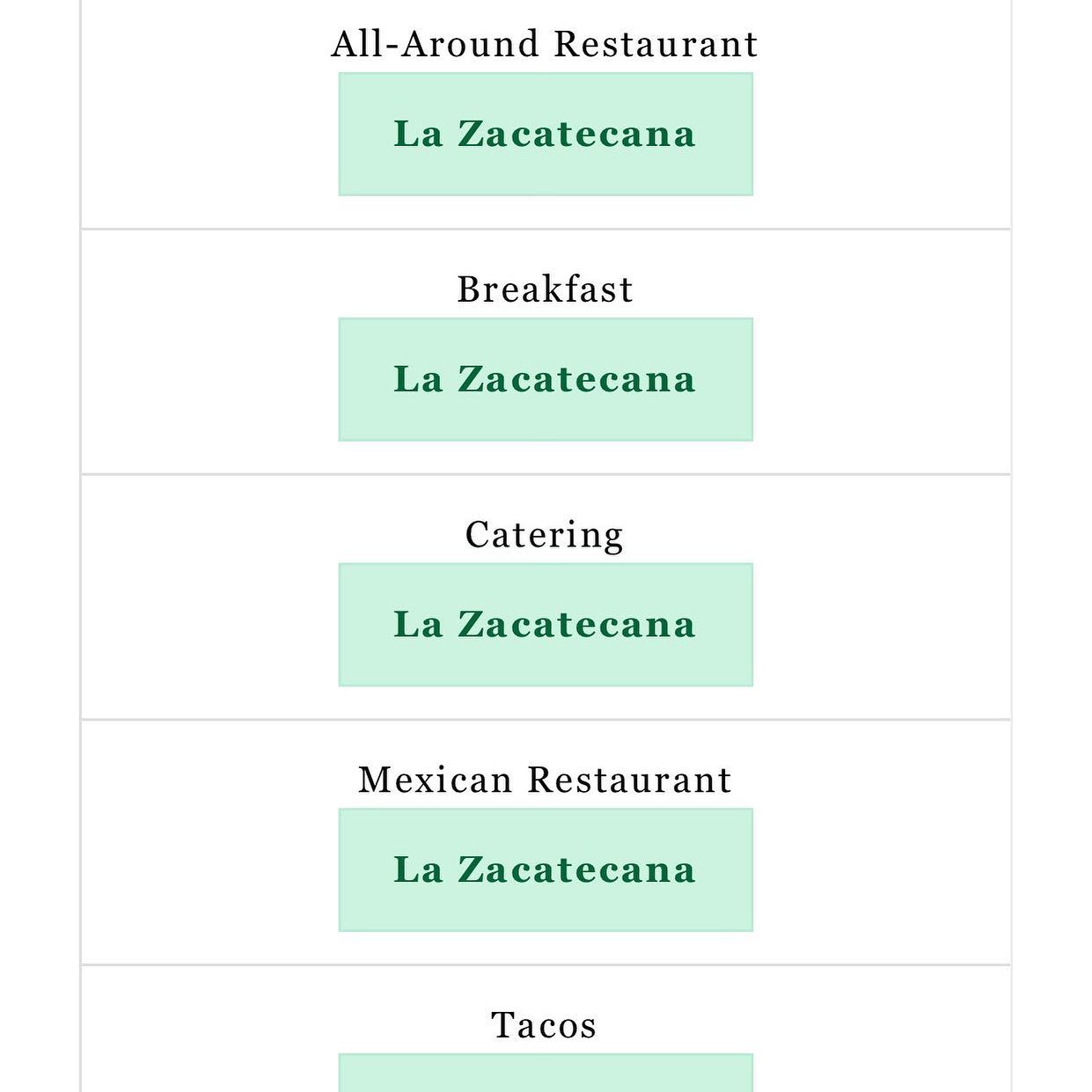This screenshot has height=1092, width=1092.
Task: Click "Zacatecana" text in the Catering winner box
Action: 577,625
